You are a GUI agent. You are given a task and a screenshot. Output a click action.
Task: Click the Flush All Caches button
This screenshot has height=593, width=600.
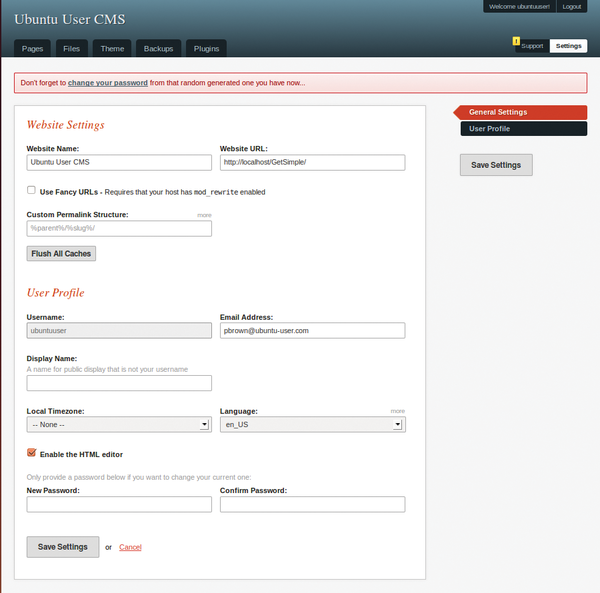coord(61,254)
